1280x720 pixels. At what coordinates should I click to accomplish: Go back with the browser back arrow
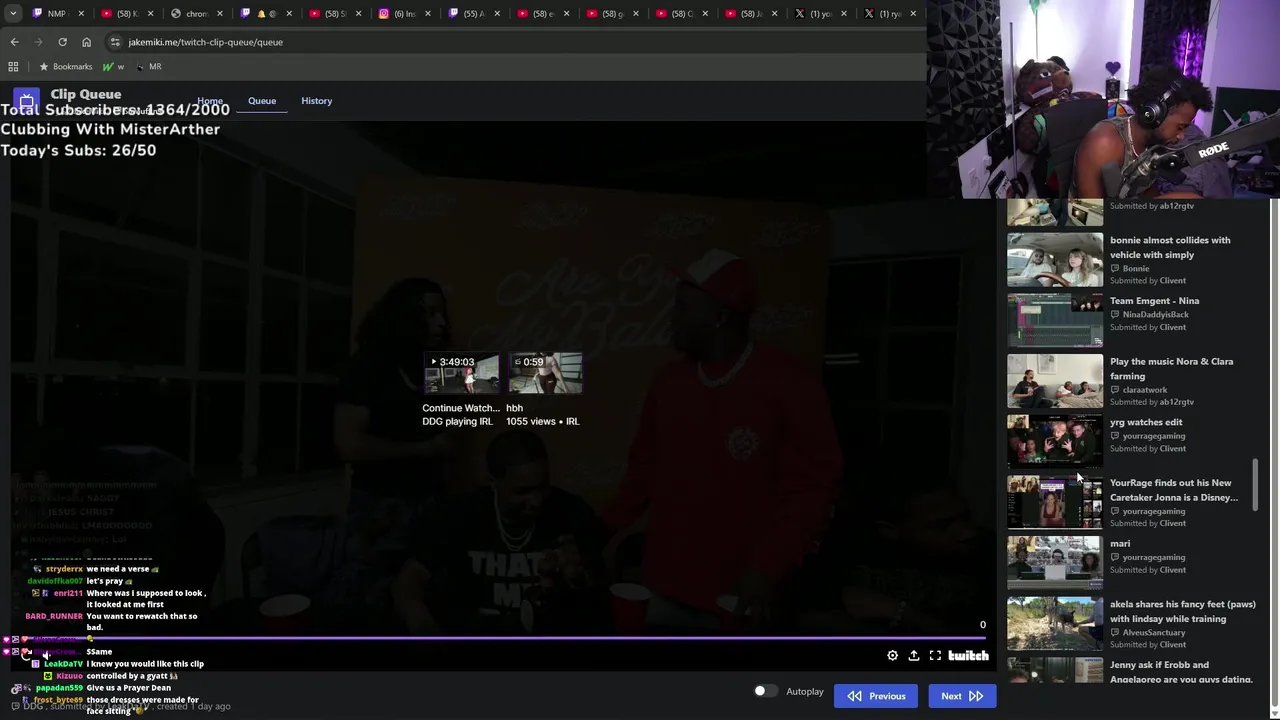[x=14, y=42]
